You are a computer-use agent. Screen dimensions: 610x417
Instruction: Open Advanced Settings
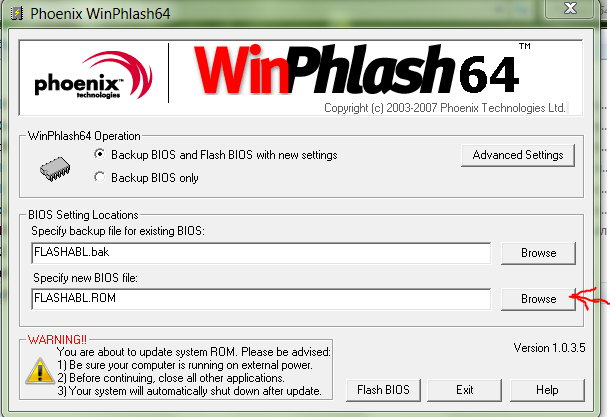[x=518, y=155]
